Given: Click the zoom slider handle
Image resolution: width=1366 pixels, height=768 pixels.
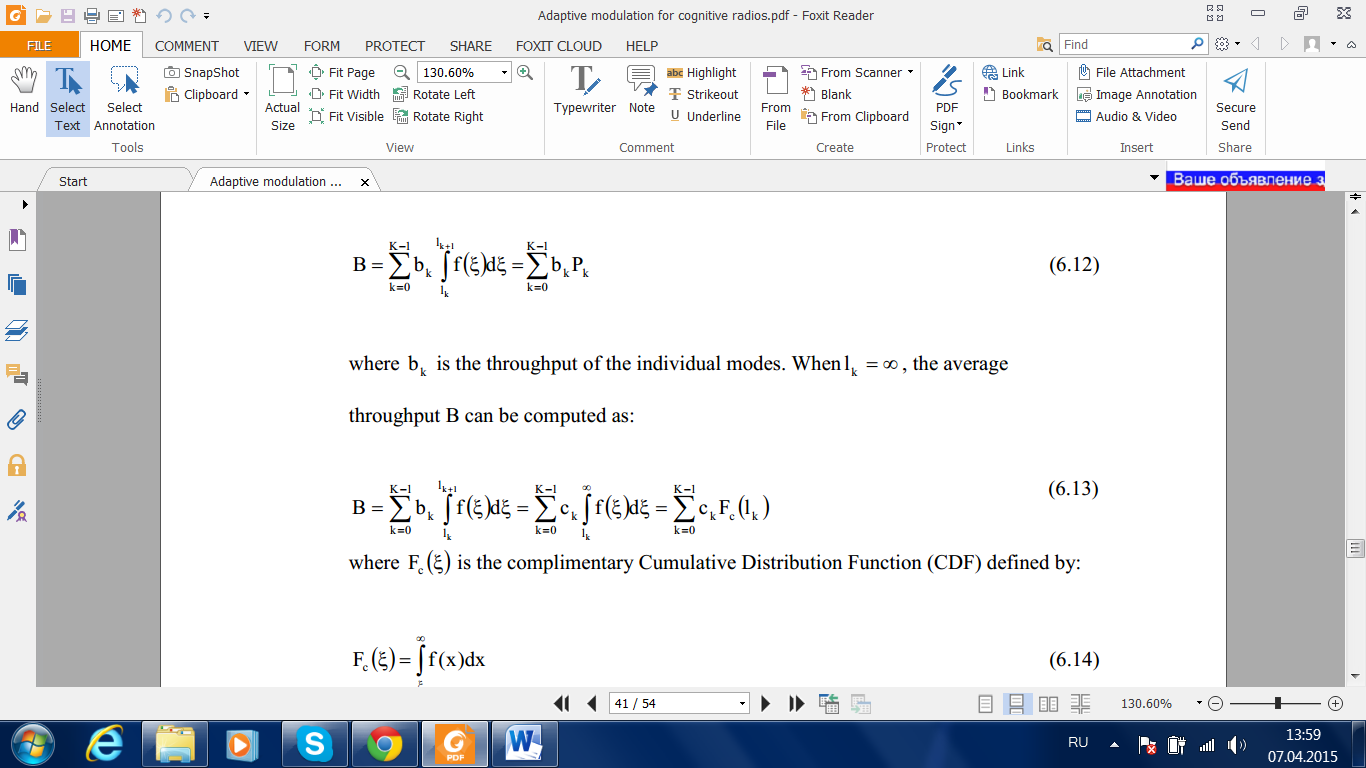Looking at the screenshot, I should [1278, 704].
